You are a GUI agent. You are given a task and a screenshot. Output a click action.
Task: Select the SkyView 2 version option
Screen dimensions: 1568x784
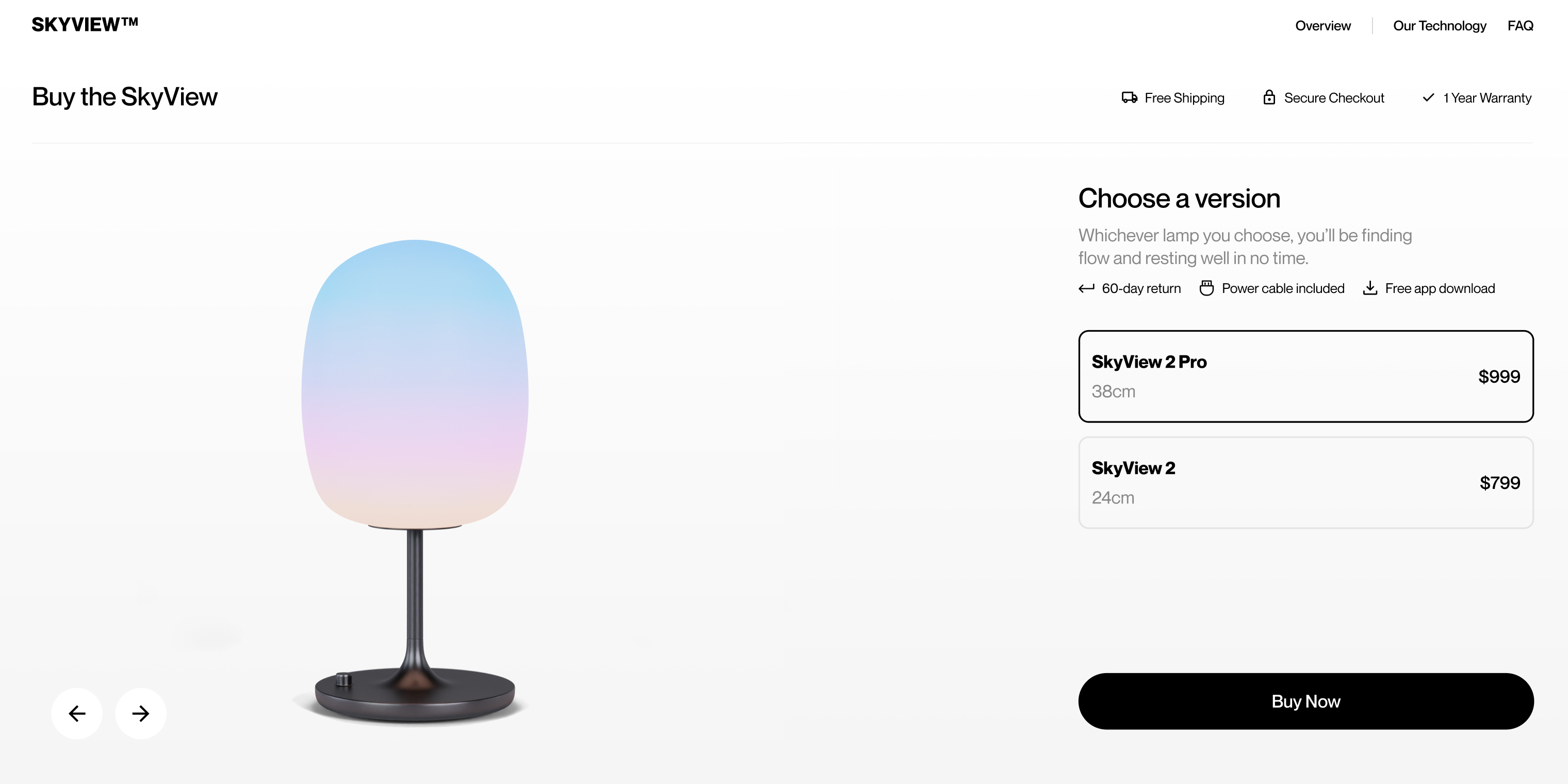[1305, 483]
